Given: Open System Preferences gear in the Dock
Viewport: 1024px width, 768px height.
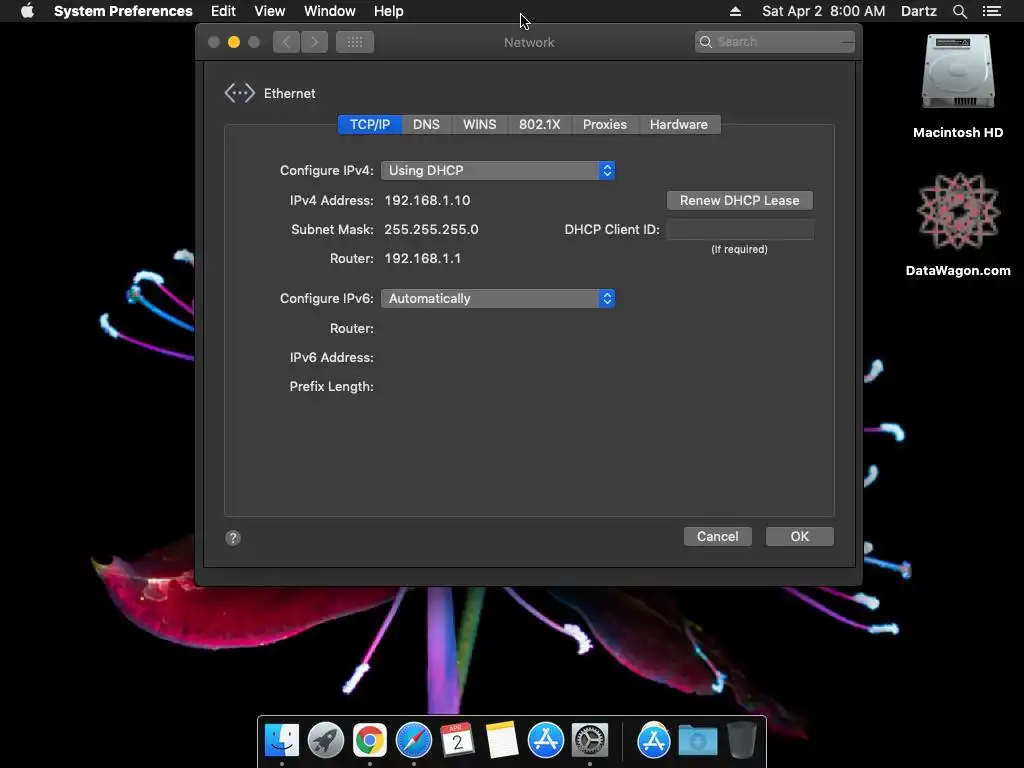Looking at the screenshot, I should pyautogui.click(x=590, y=740).
